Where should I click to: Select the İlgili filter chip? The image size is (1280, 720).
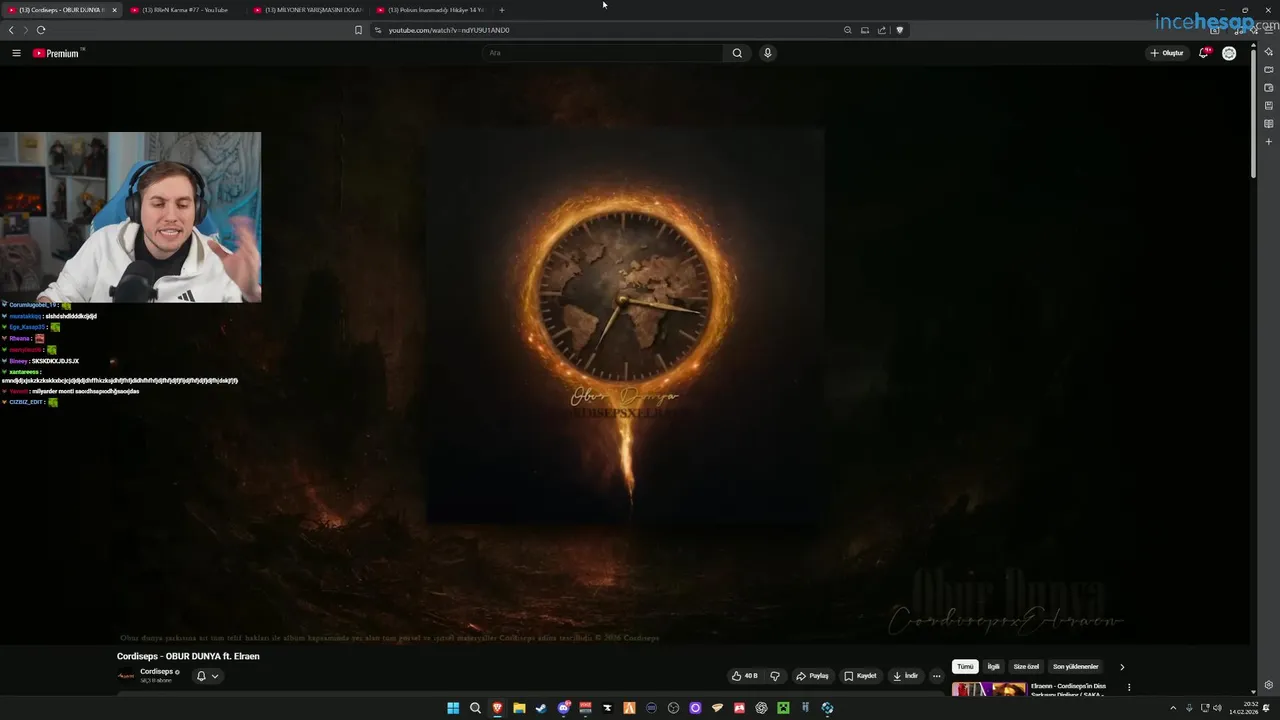[x=993, y=666]
